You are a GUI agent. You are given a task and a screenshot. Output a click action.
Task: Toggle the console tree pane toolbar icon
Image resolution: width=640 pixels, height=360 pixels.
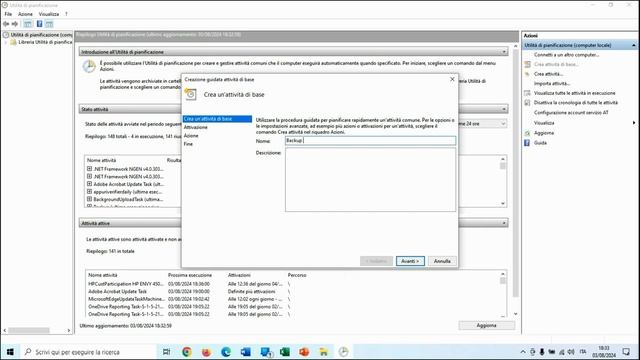[28, 24]
